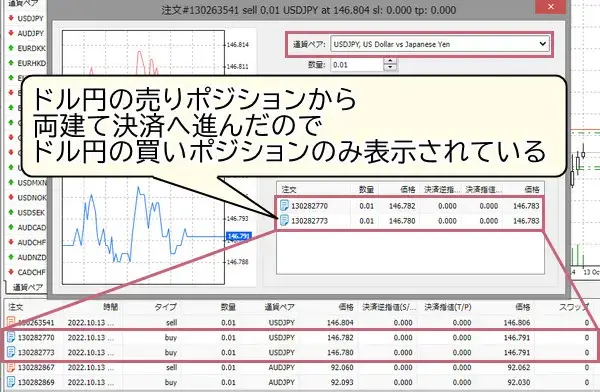Click the order icon beside 130282770 in dialog

pyautogui.click(x=284, y=206)
